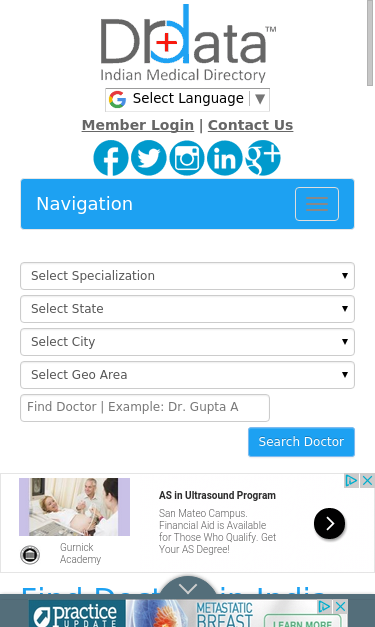Expand the Select Geo Area dropdown
The width and height of the screenshot is (375, 627).
pyautogui.click(x=188, y=375)
